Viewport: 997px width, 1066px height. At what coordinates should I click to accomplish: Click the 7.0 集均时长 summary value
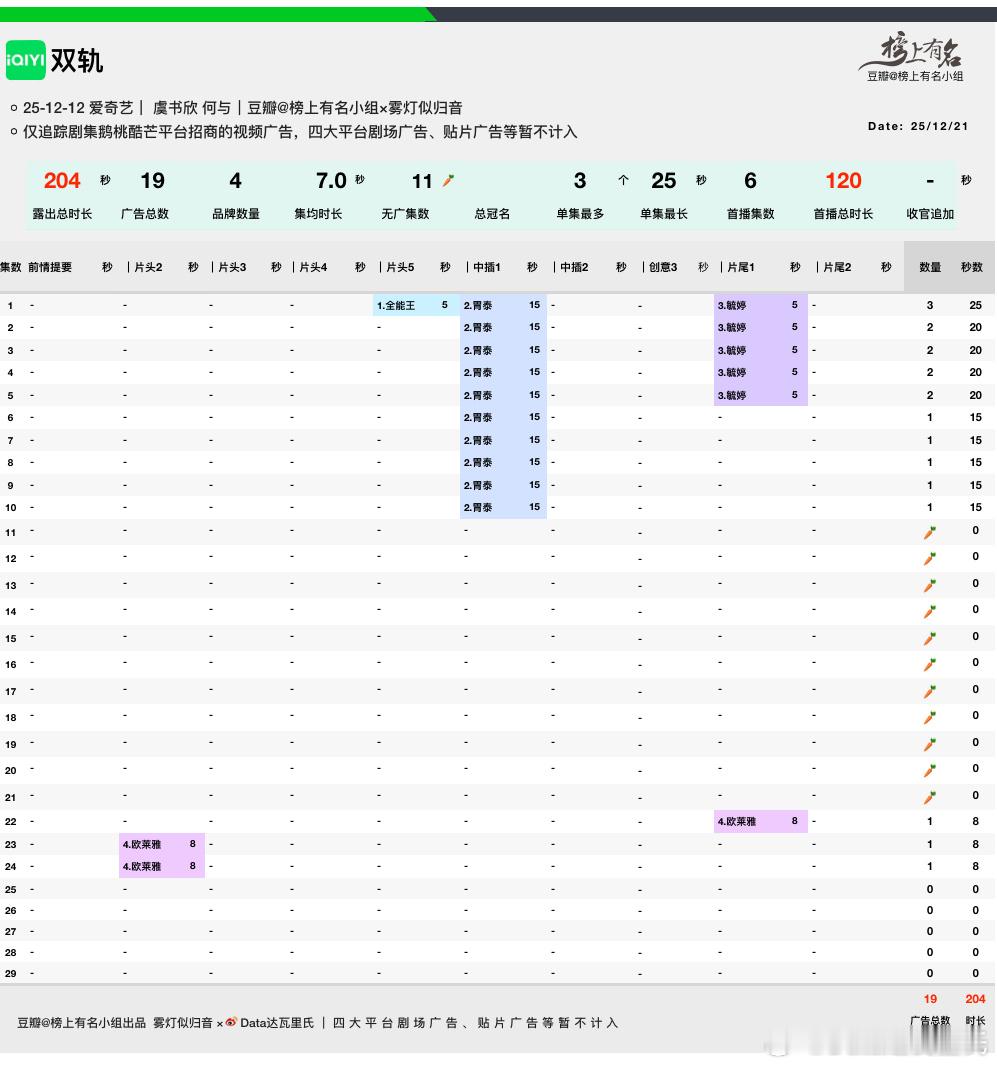pos(331,180)
